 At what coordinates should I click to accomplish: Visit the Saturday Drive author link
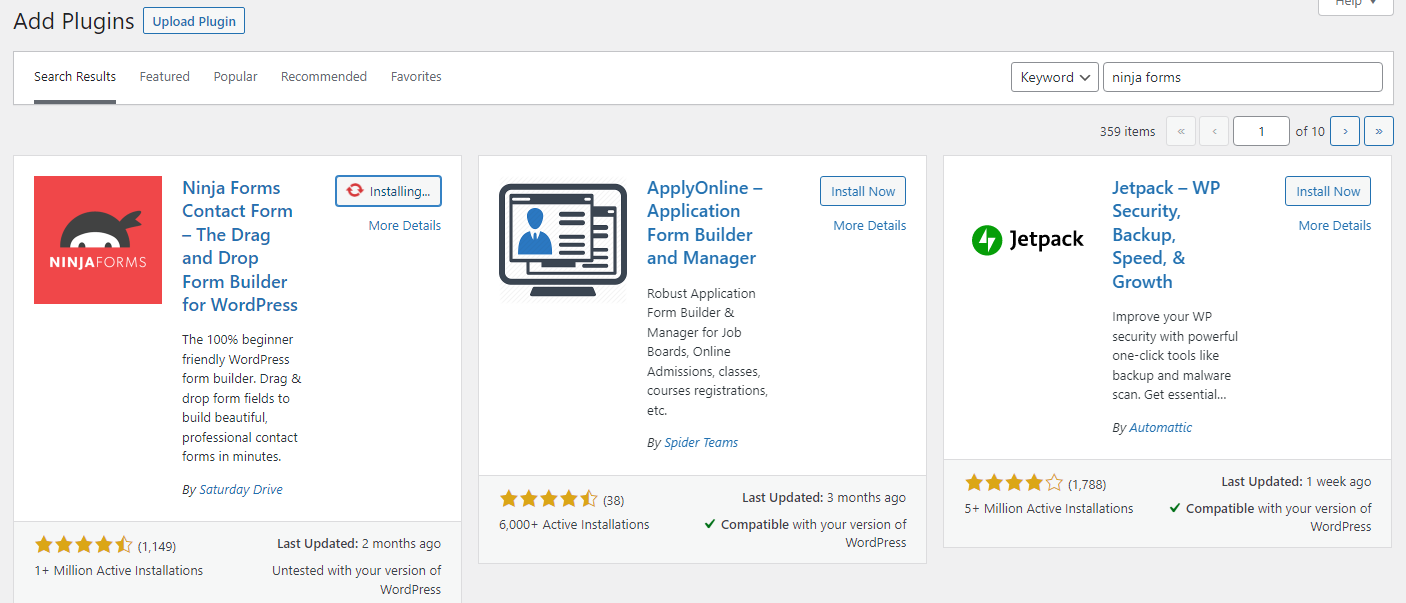coord(241,490)
